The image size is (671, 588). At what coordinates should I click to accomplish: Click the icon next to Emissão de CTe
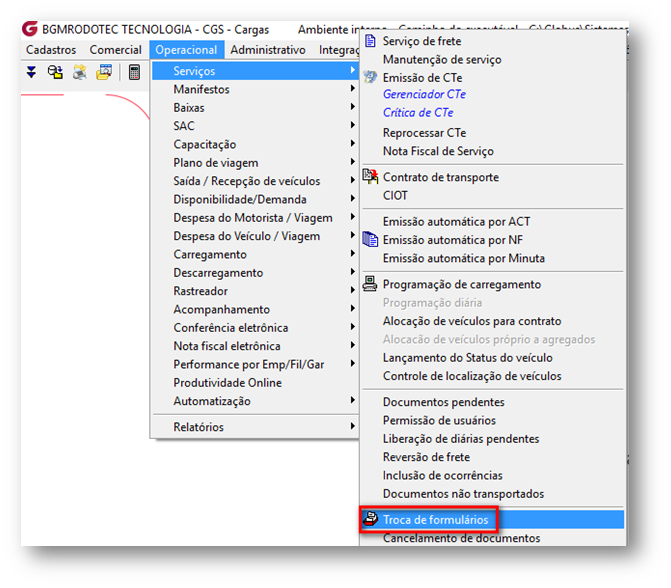[x=370, y=77]
